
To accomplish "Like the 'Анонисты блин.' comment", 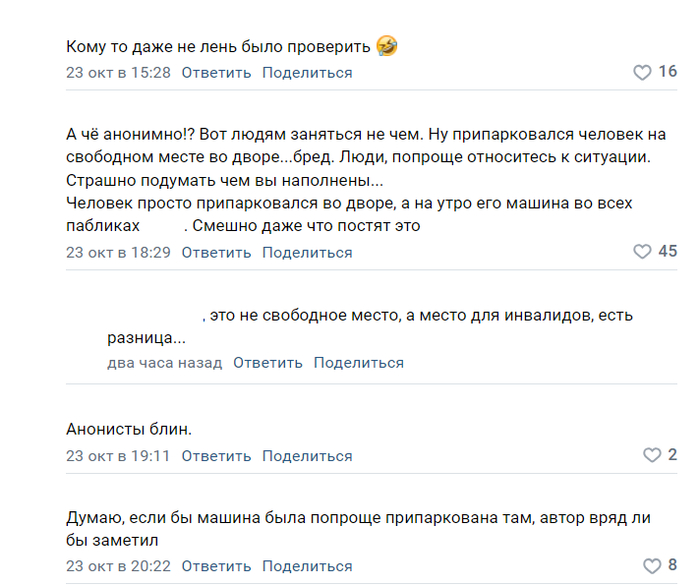I will pos(651,455).
